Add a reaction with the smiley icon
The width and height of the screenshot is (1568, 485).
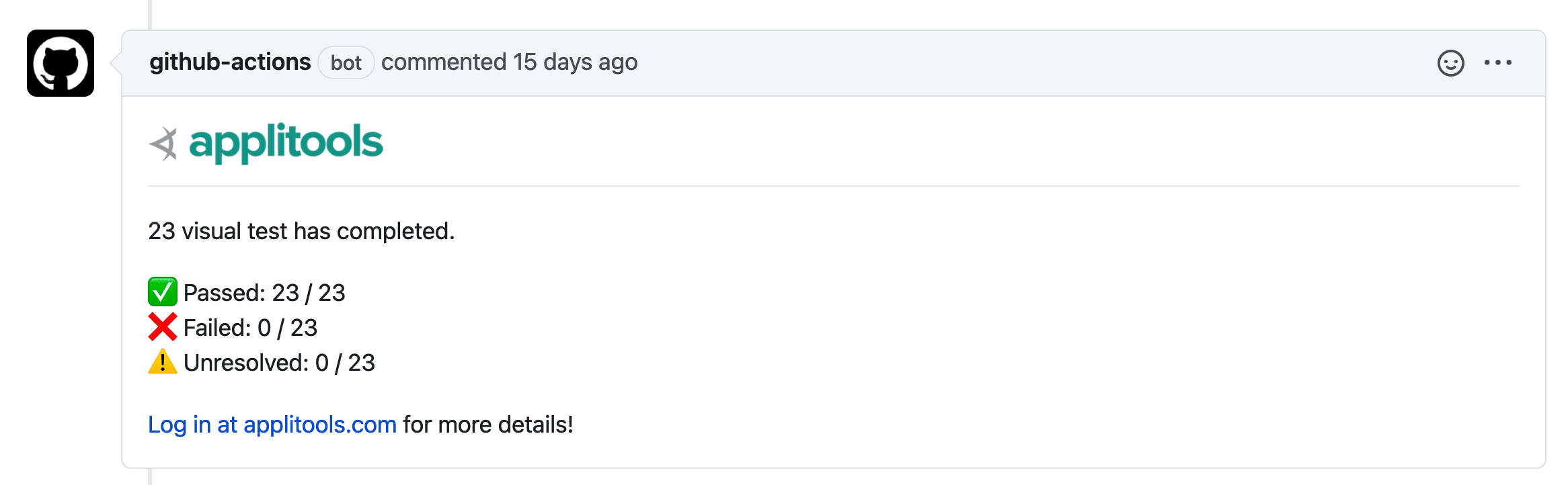1450,63
